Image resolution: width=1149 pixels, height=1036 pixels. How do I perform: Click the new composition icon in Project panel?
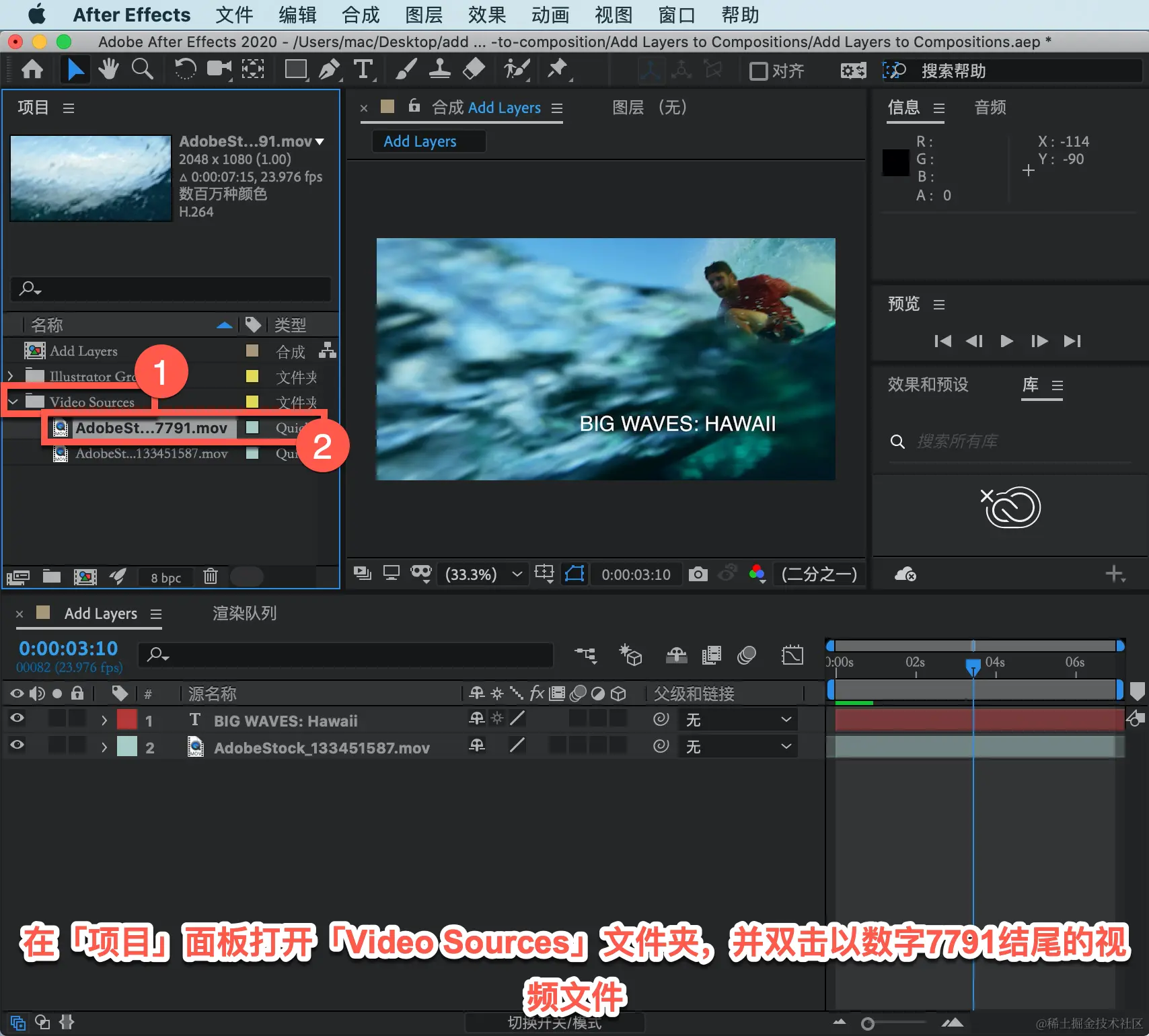[85, 577]
